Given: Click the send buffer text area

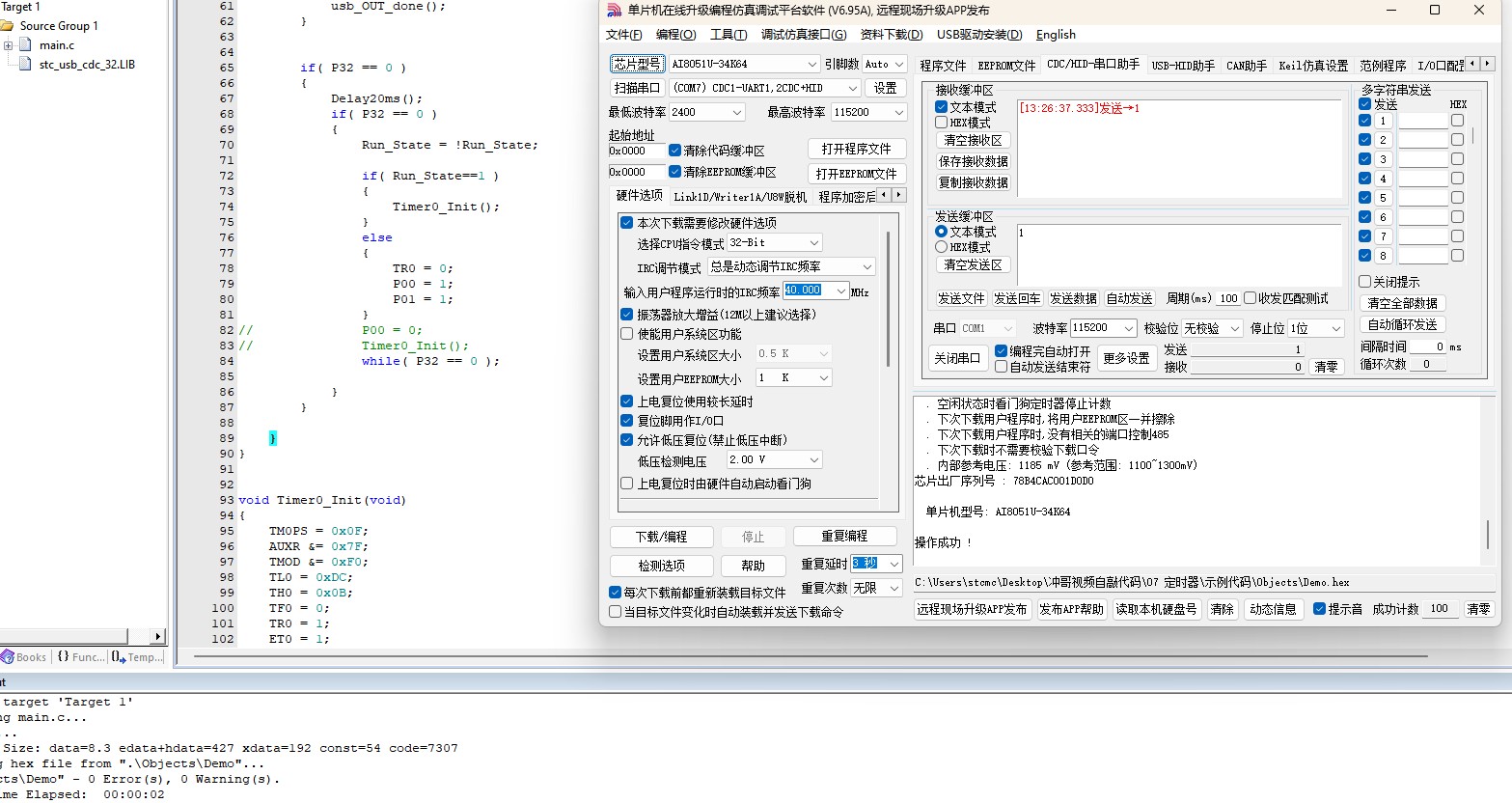Looking at the screenshot, I should (x=1179, y=254).
